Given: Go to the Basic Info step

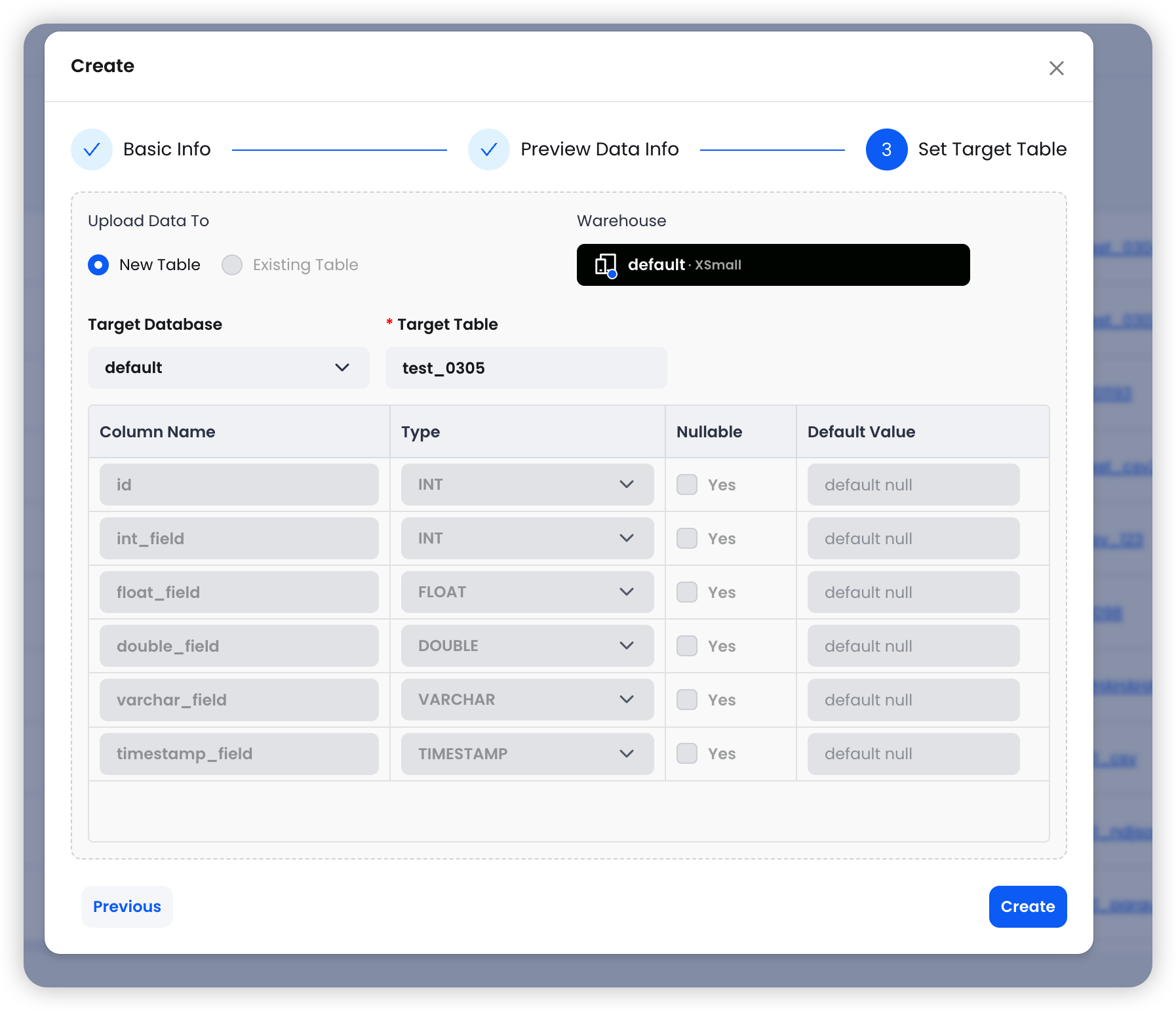Looking at the screenshot, I should (167, 149).
